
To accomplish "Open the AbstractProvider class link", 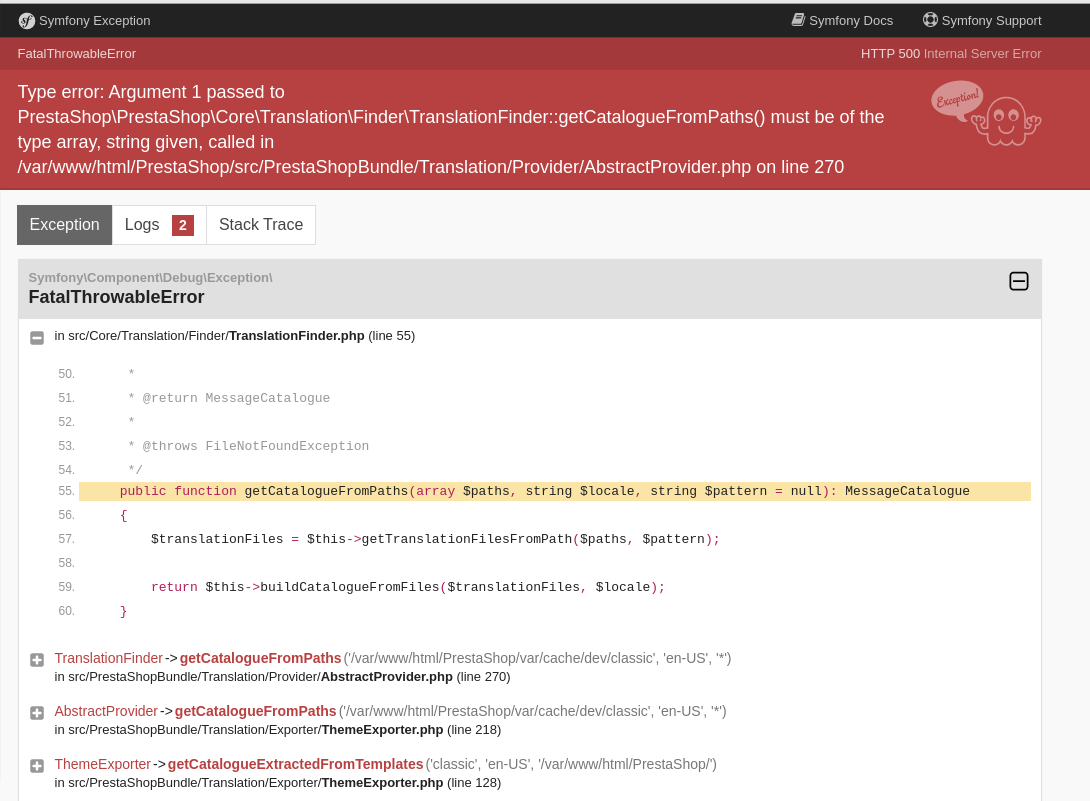I will [106, 711].
